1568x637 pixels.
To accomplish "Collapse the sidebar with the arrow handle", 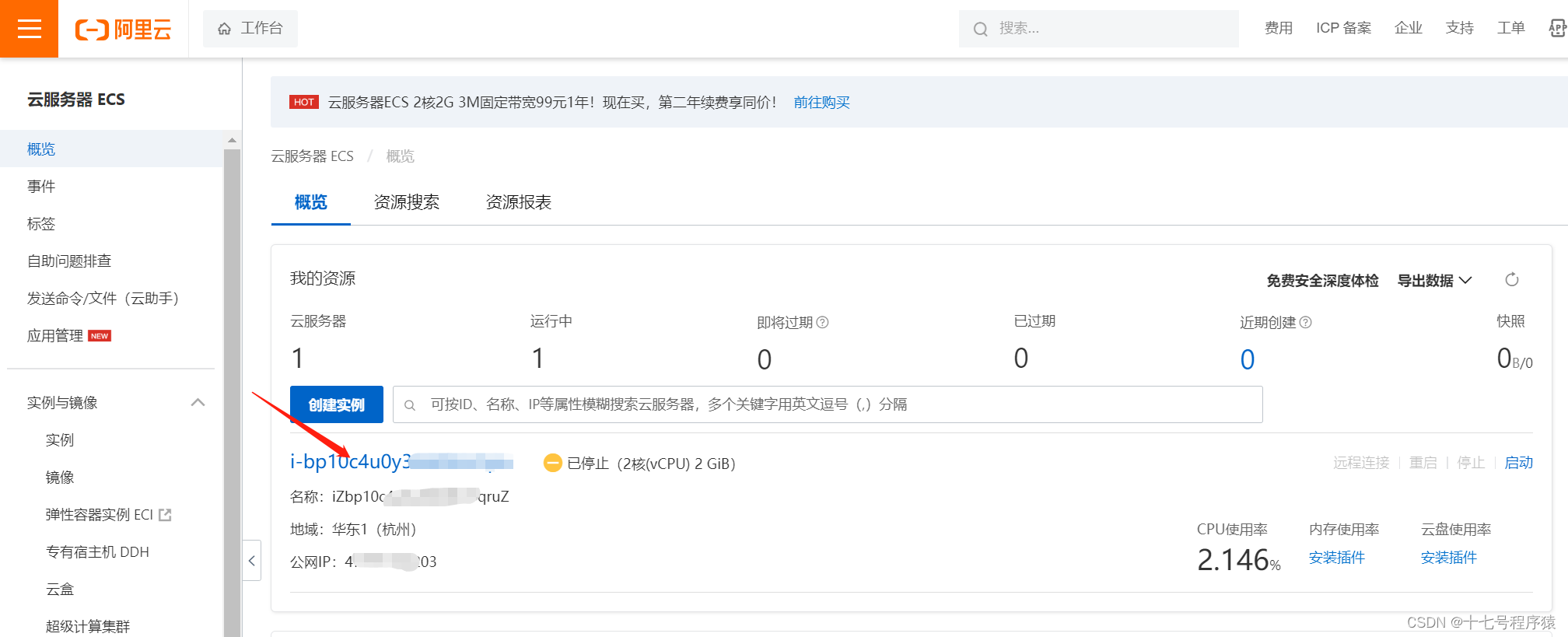I will click(x=251, y=560).
